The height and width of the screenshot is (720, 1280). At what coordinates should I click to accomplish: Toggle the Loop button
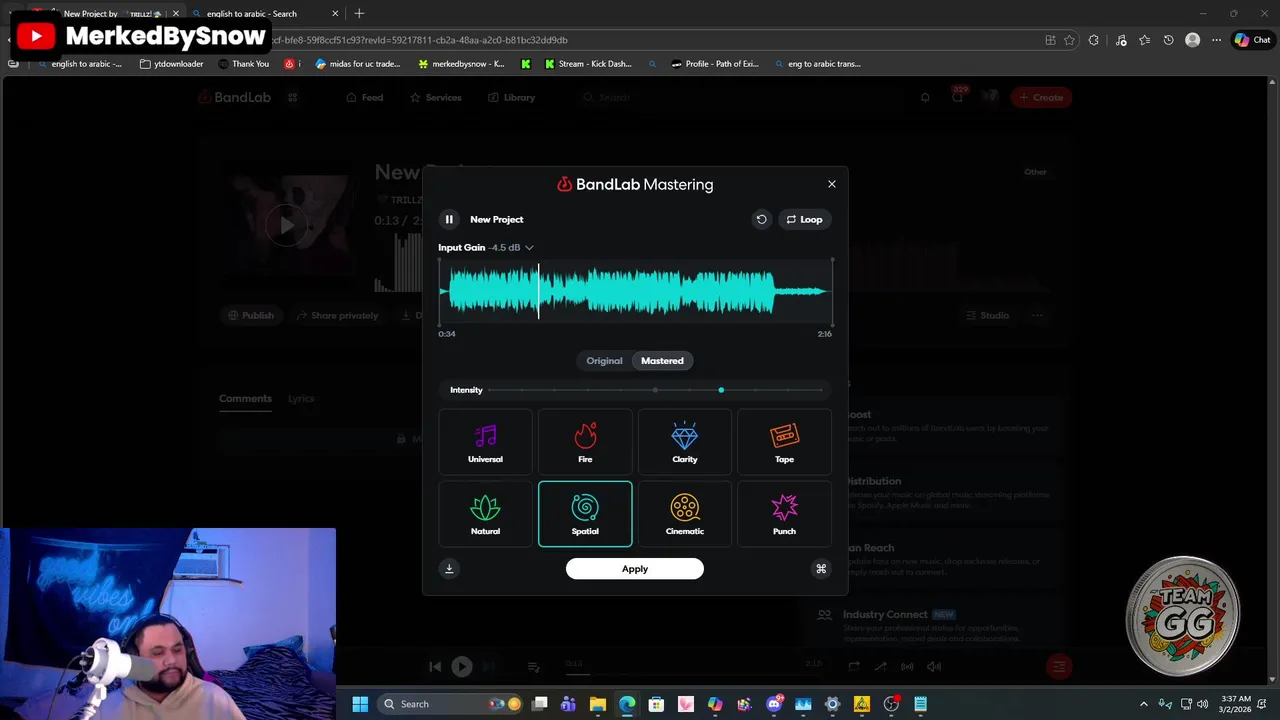[805, 219]
